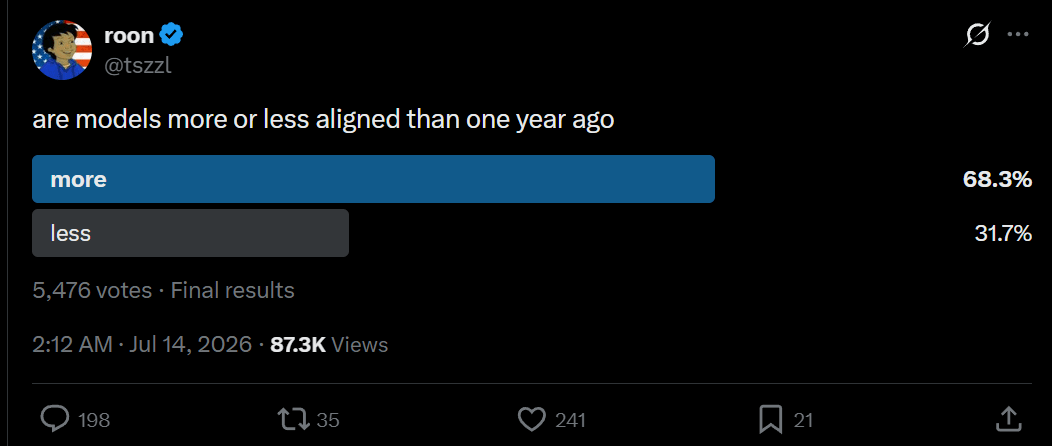This screenshot has height=446, width=1052.
Task: Open the three-dot more options menu
Action: point(1018,35)
